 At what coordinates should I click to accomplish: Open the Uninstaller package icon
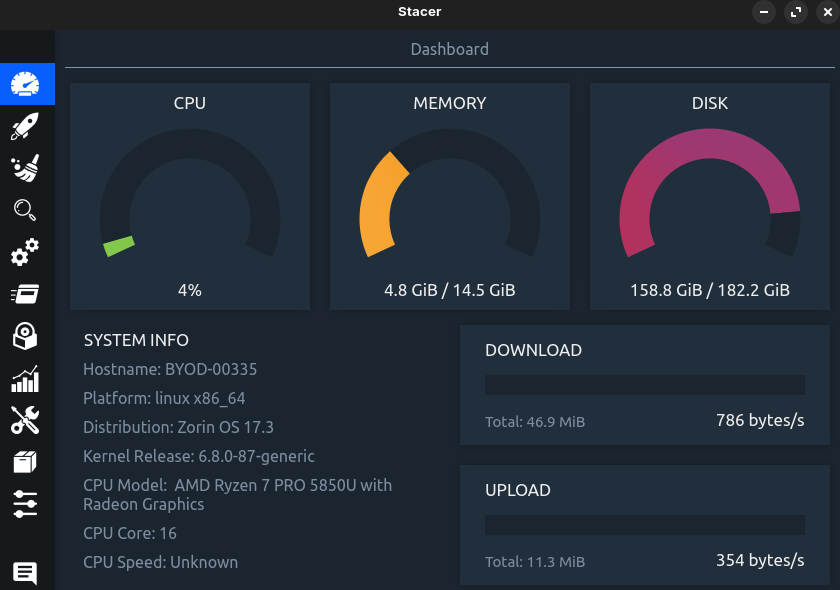click(26, 337)
